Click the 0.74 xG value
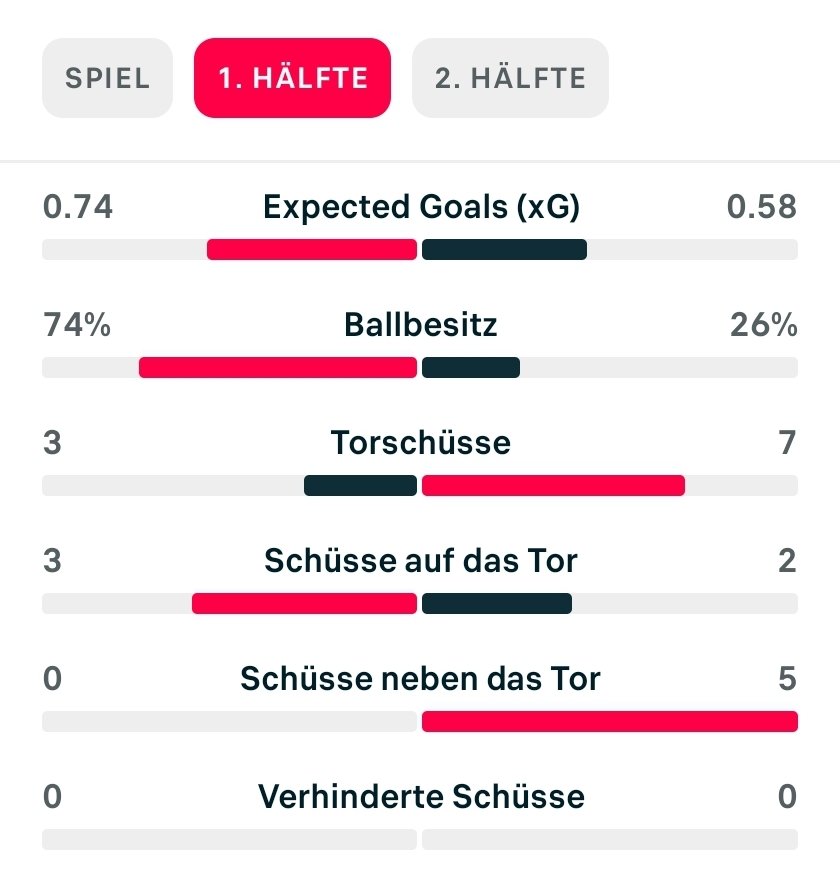 78,207
